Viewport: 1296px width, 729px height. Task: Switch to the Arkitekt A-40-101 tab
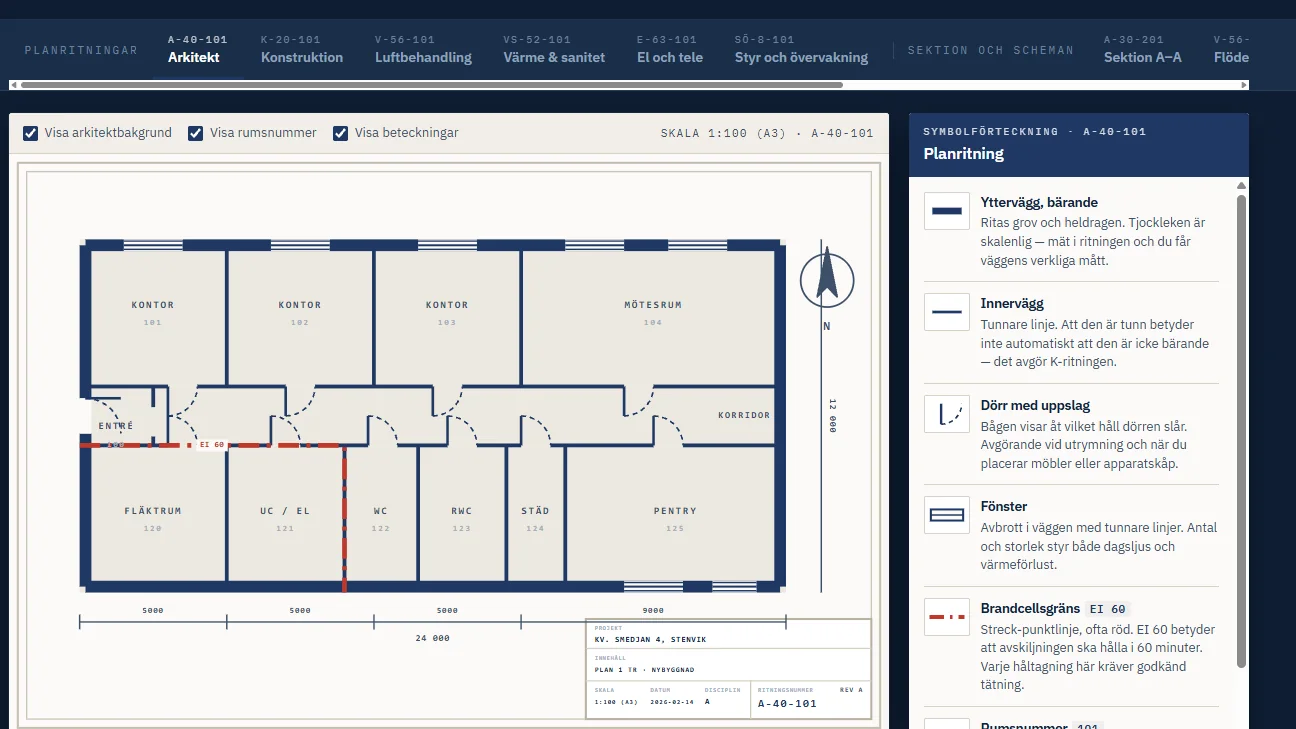coord(198,49)
